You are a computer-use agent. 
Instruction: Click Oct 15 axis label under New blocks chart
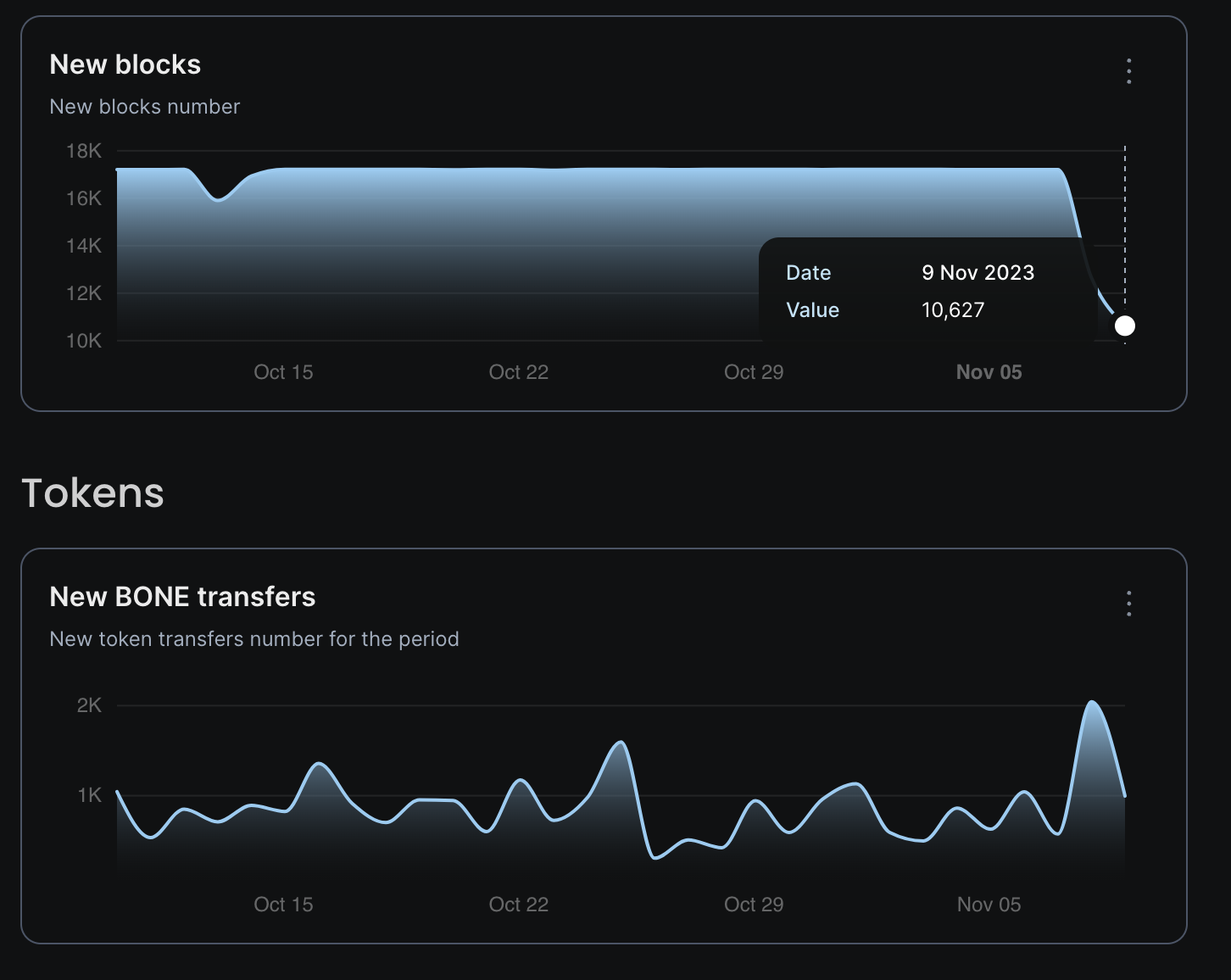[x=283, y=372]
